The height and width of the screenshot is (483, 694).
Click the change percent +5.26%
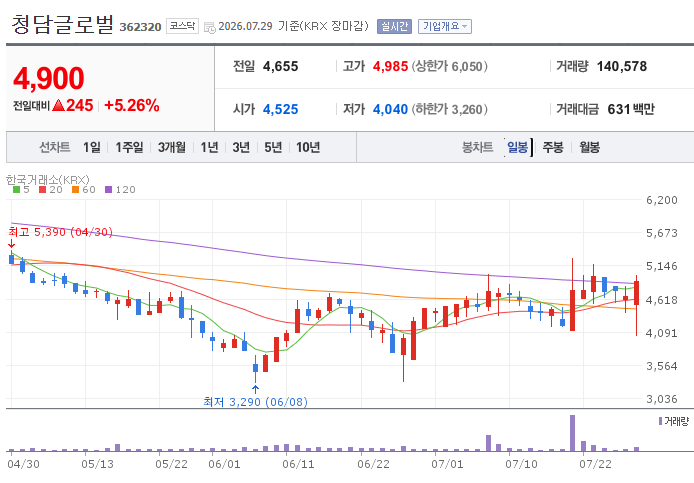131,105
